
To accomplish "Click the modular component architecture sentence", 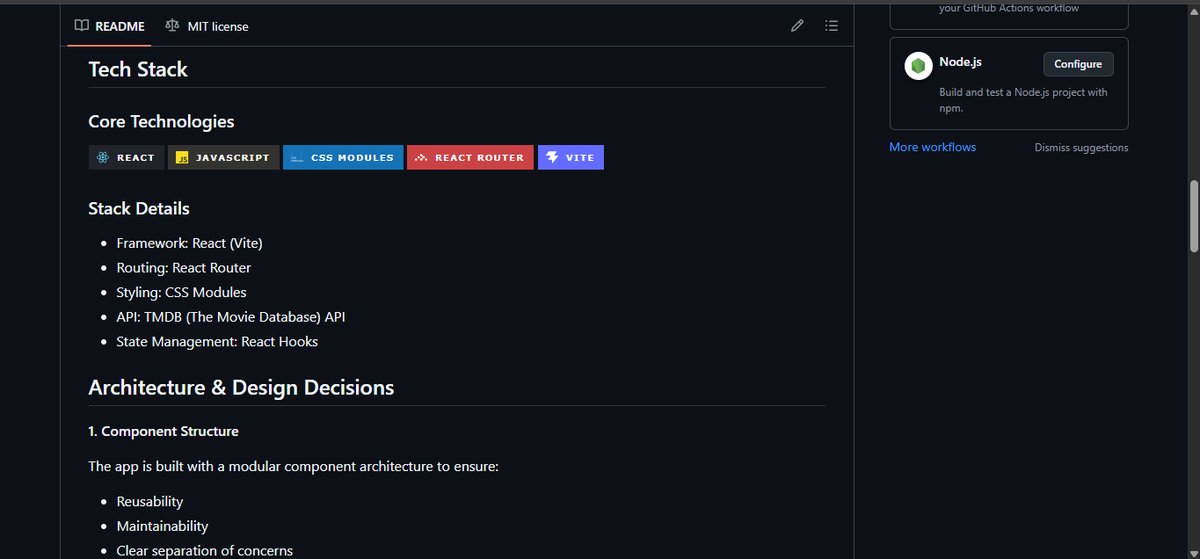I will [293, 466].
